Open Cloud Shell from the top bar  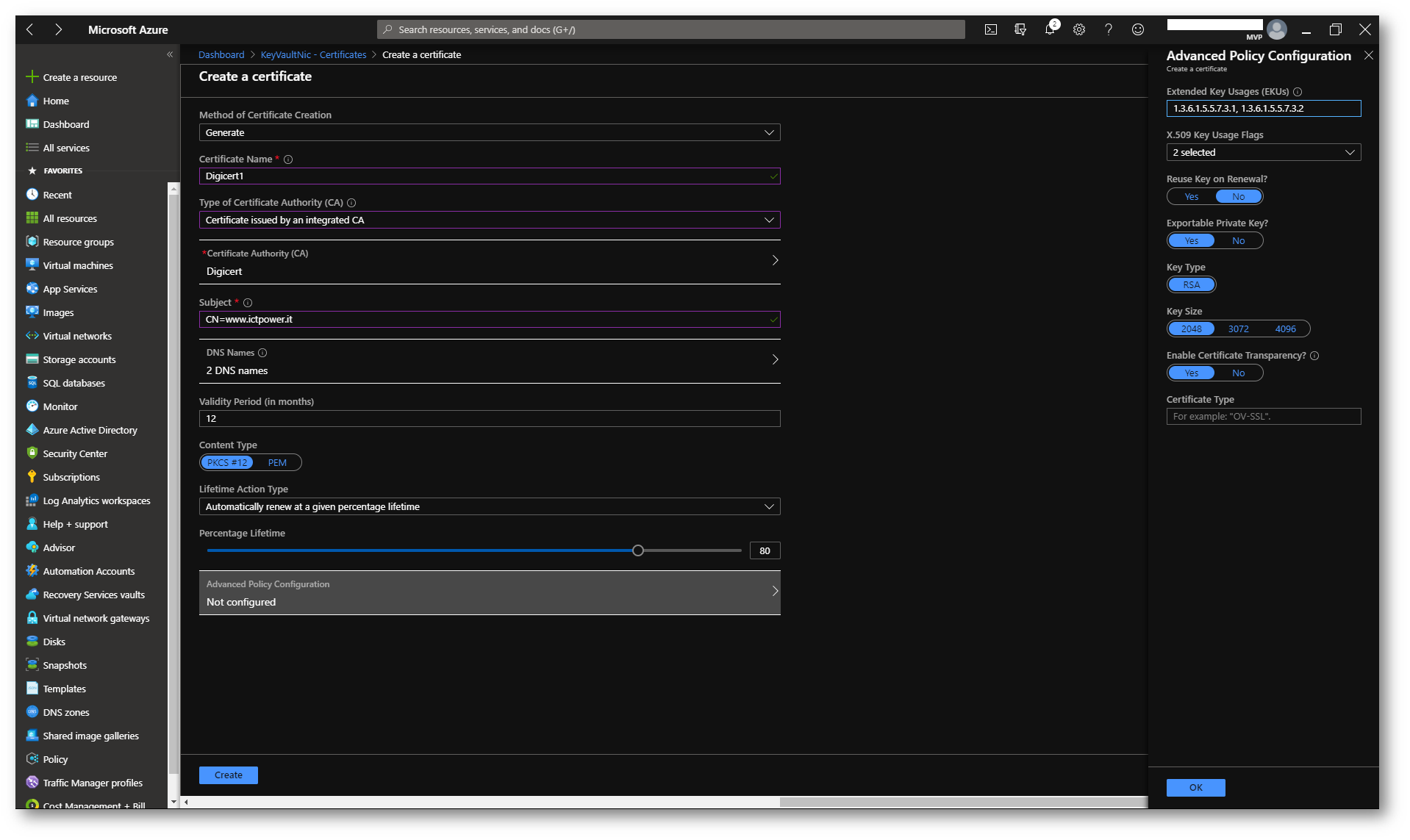(x=990, y=29)
